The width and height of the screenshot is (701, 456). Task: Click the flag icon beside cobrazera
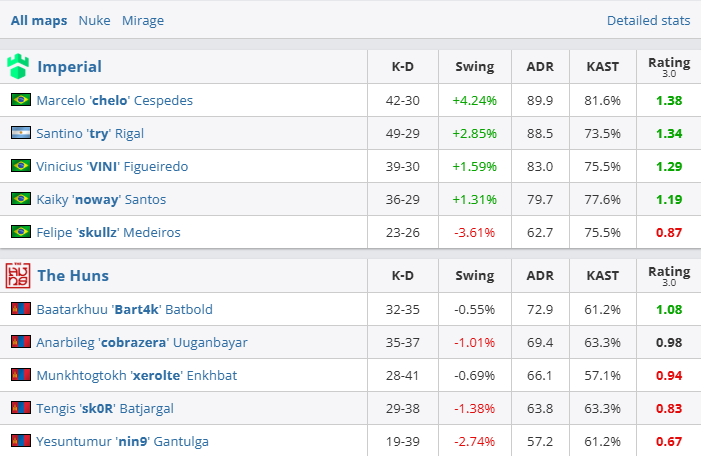click(20, 342)
